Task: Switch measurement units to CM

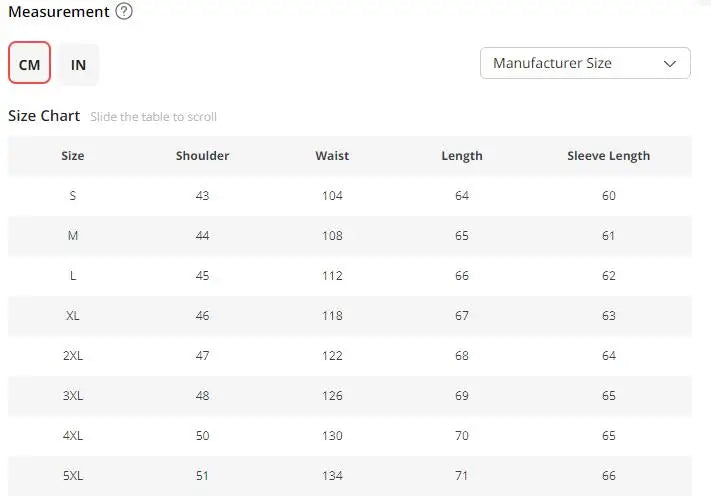Action: click(29, 65)
